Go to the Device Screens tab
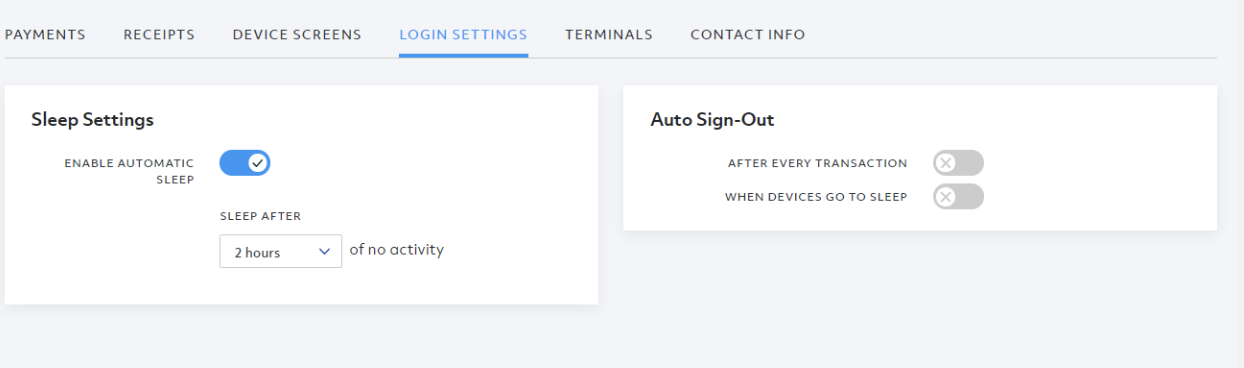1244x368 pixels. (297, 34)
